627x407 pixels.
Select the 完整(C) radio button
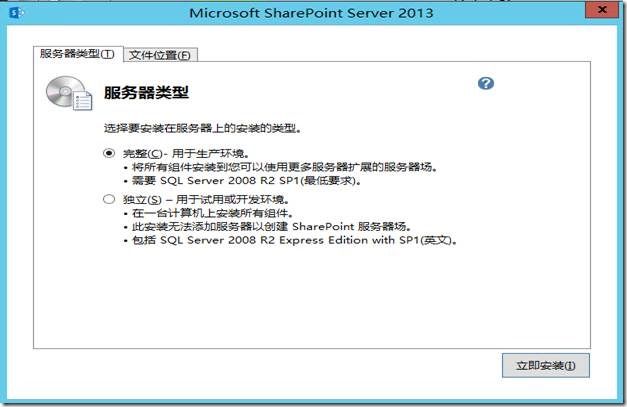(109, 153)
